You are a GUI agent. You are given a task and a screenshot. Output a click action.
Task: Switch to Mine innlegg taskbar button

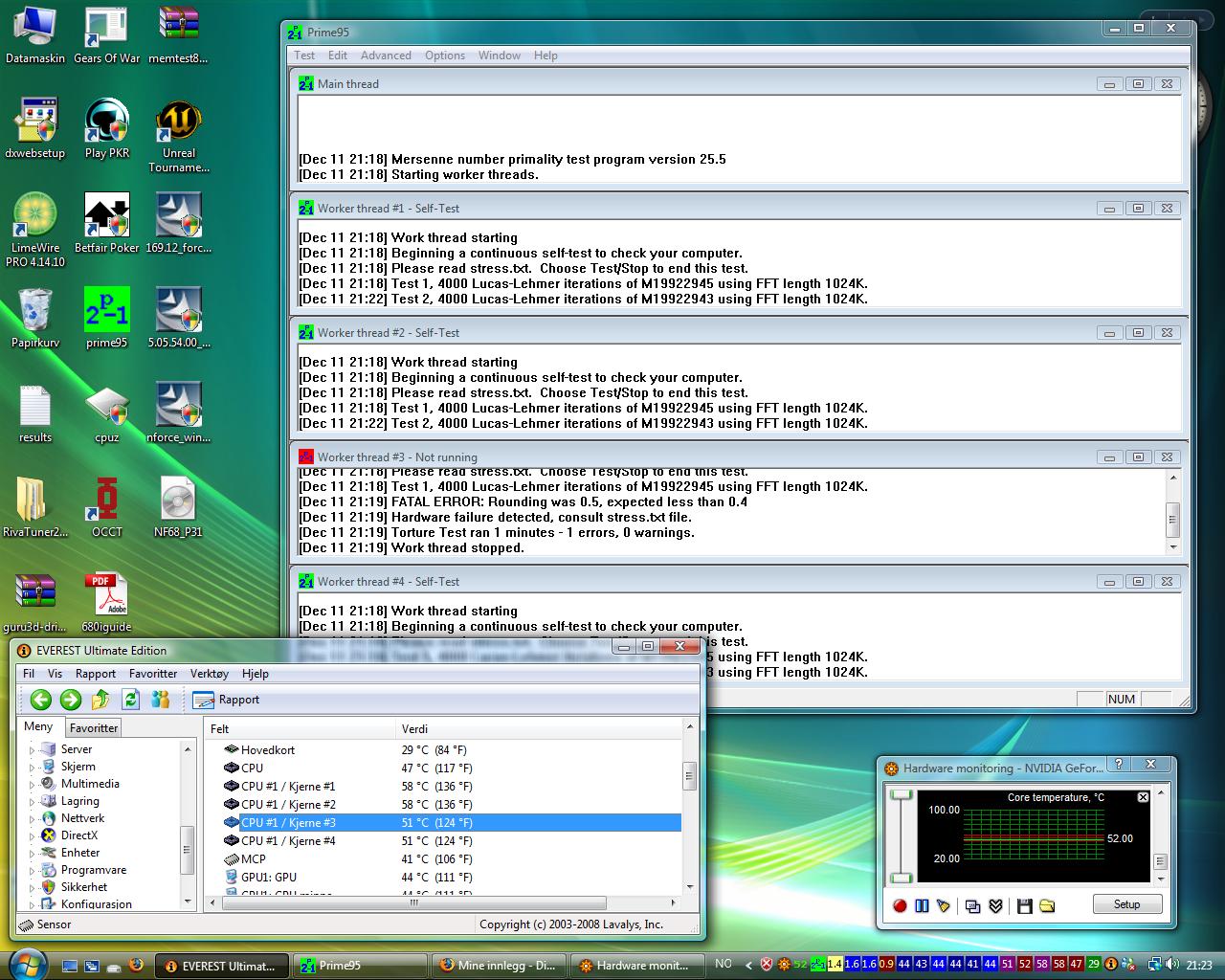tap(499, 966)
